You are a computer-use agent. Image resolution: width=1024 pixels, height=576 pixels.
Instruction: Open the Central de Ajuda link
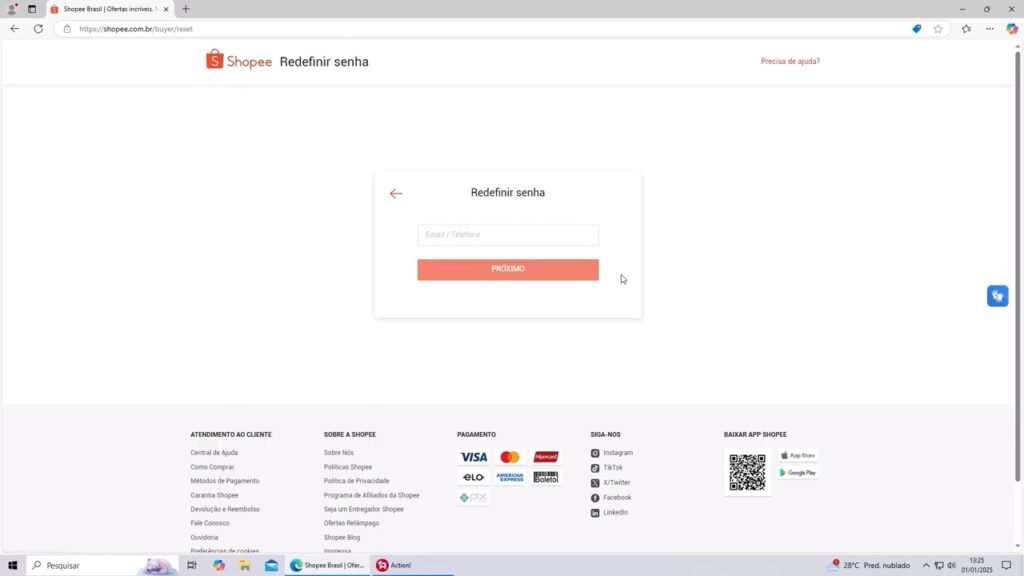[x=214, y=453]
